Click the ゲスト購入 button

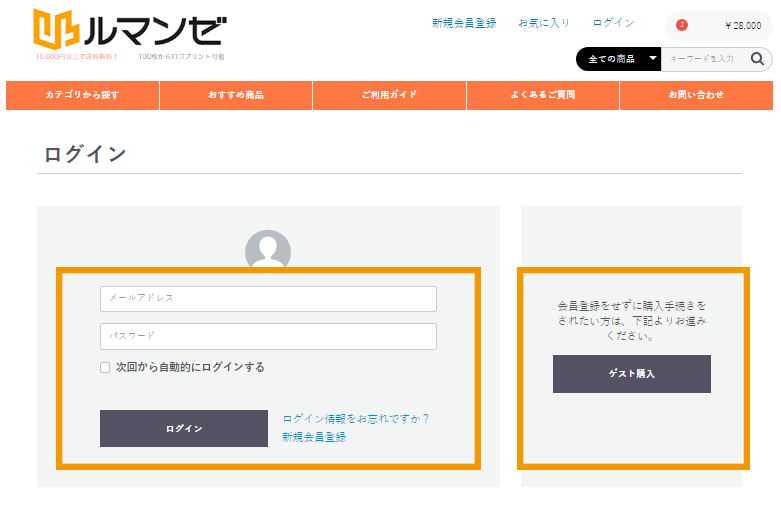[x=632, y=374]
